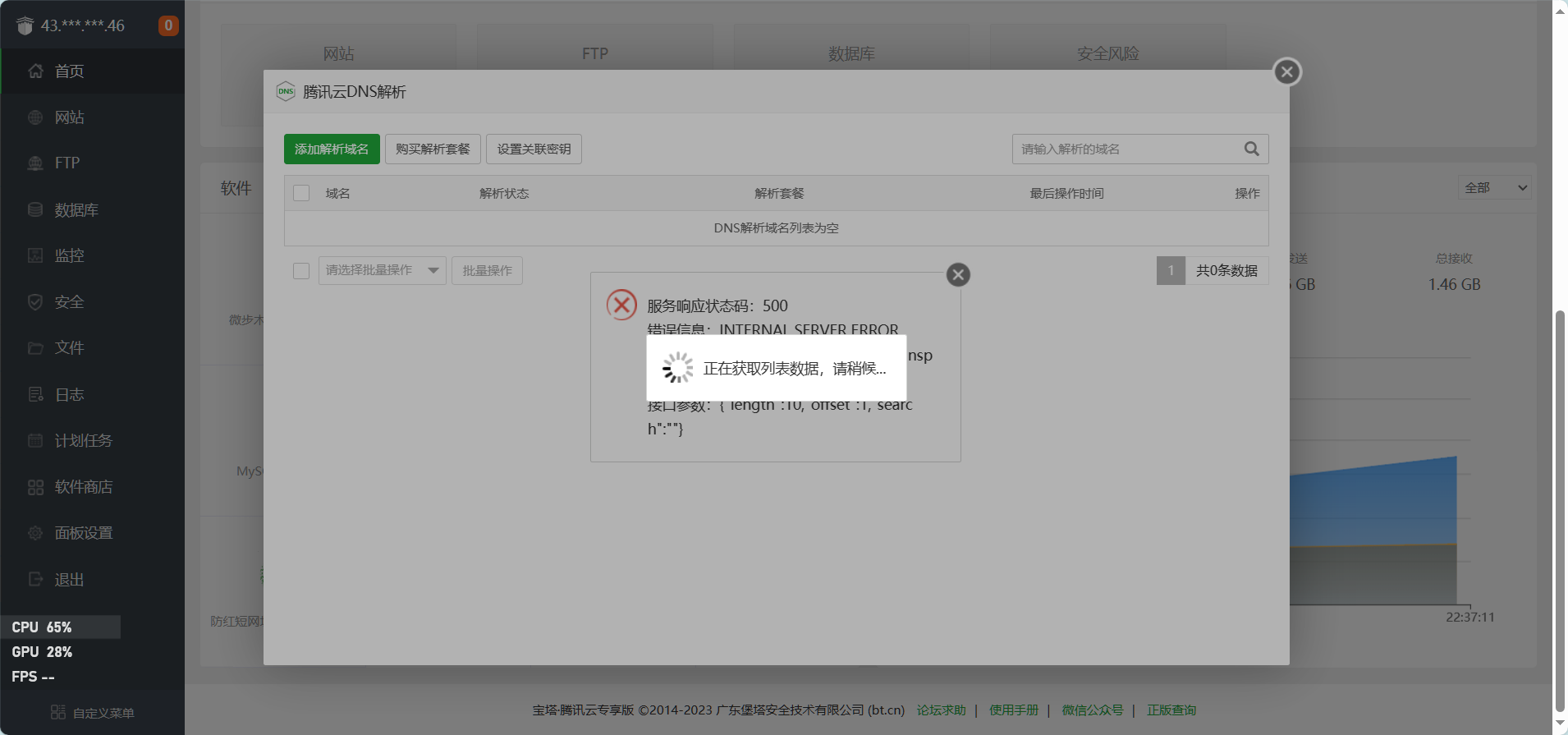1568x735 pixels.
Task: Click the 自定义菜单 custom menu icon
Action: [58, 712]
